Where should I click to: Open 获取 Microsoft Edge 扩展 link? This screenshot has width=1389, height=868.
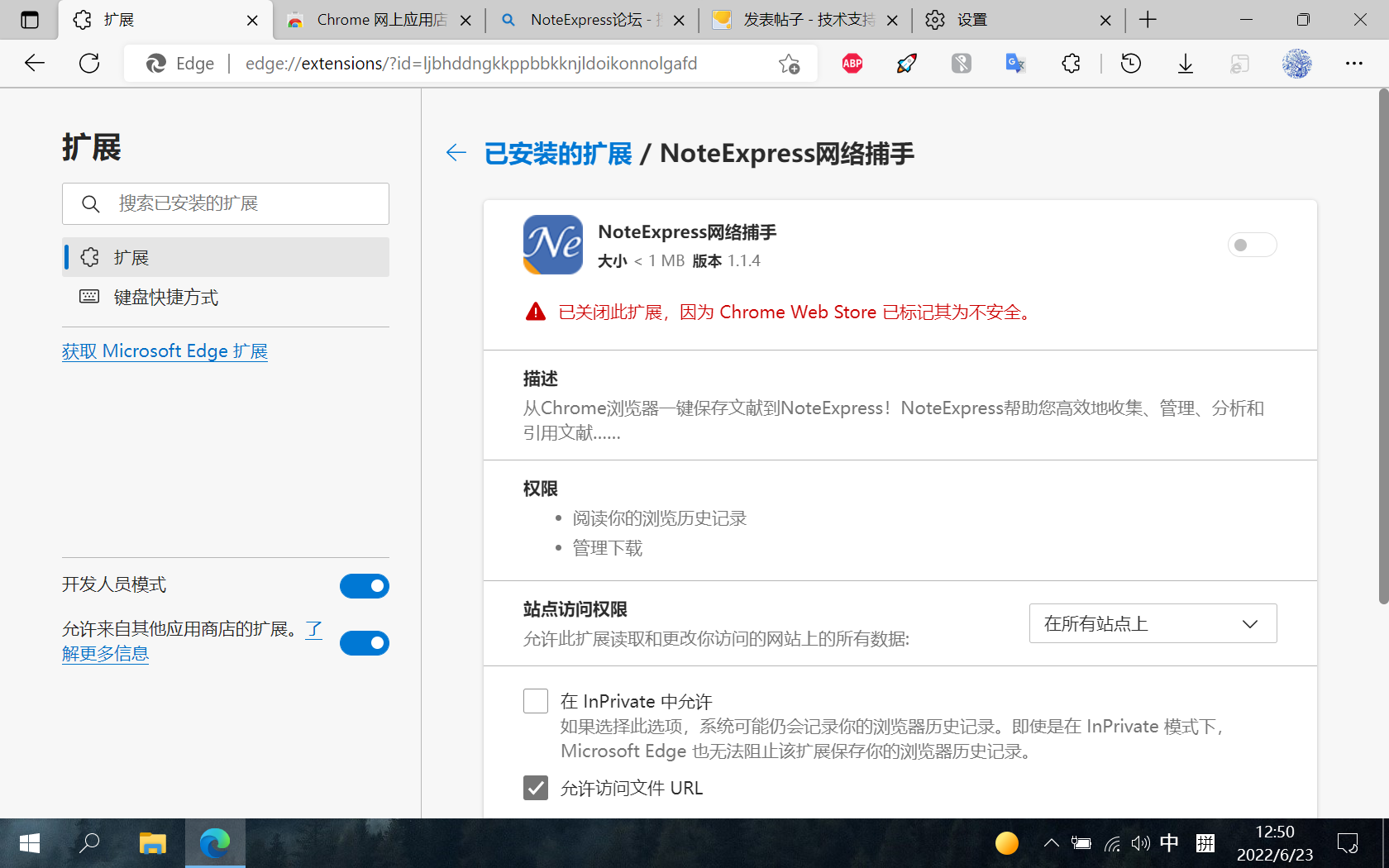click(165, 351)
